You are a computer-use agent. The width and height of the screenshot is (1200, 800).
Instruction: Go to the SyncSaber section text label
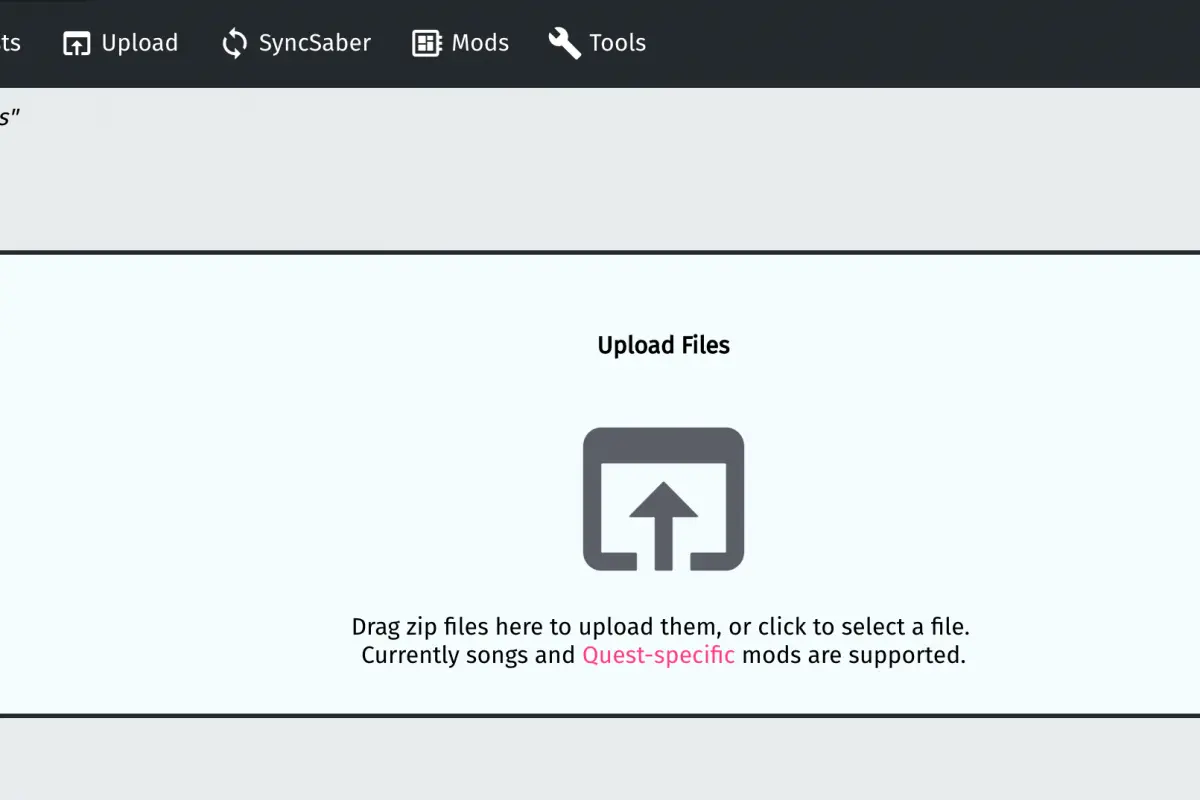(315, 43)
